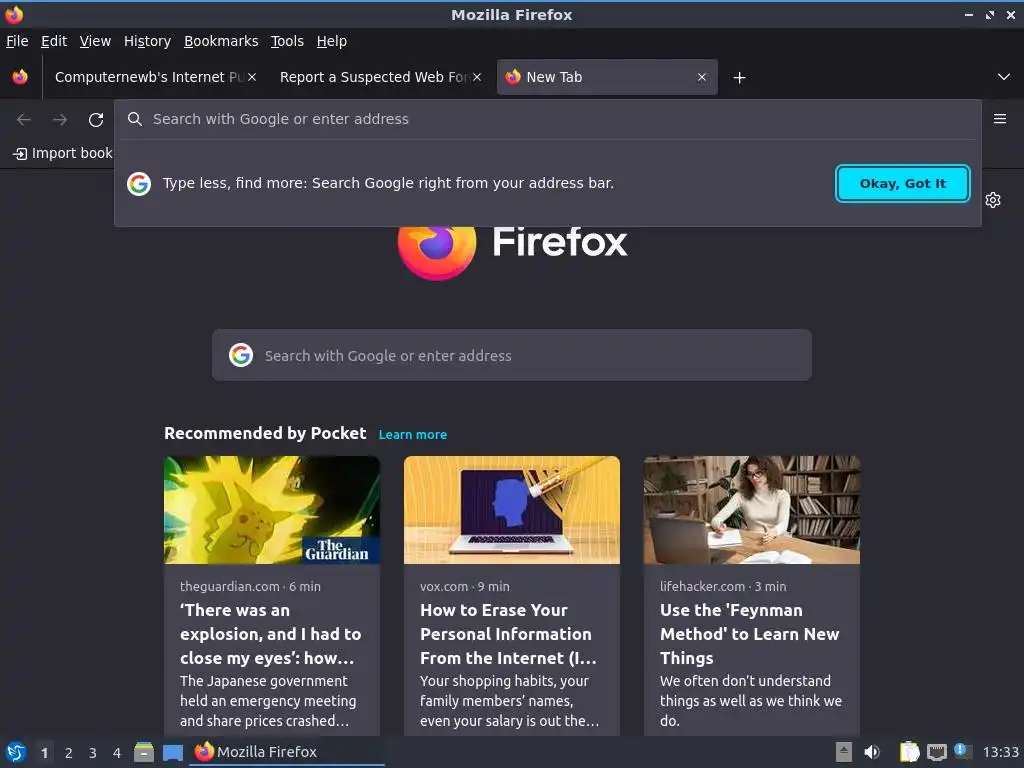Open Use the 'Feynman Method' headline
Image resolution: width=1024 pixels, height=768 pixels.
coord(749,634)
